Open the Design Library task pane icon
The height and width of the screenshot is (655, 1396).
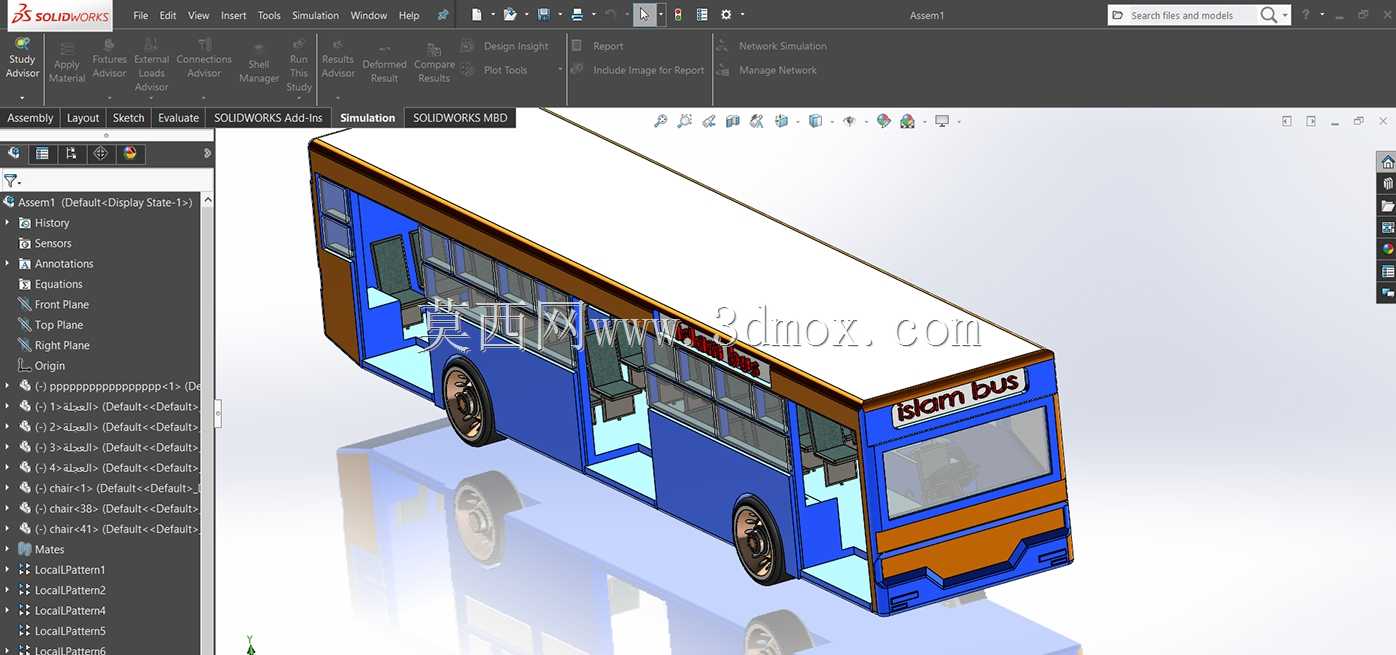tap(1387, 183)
